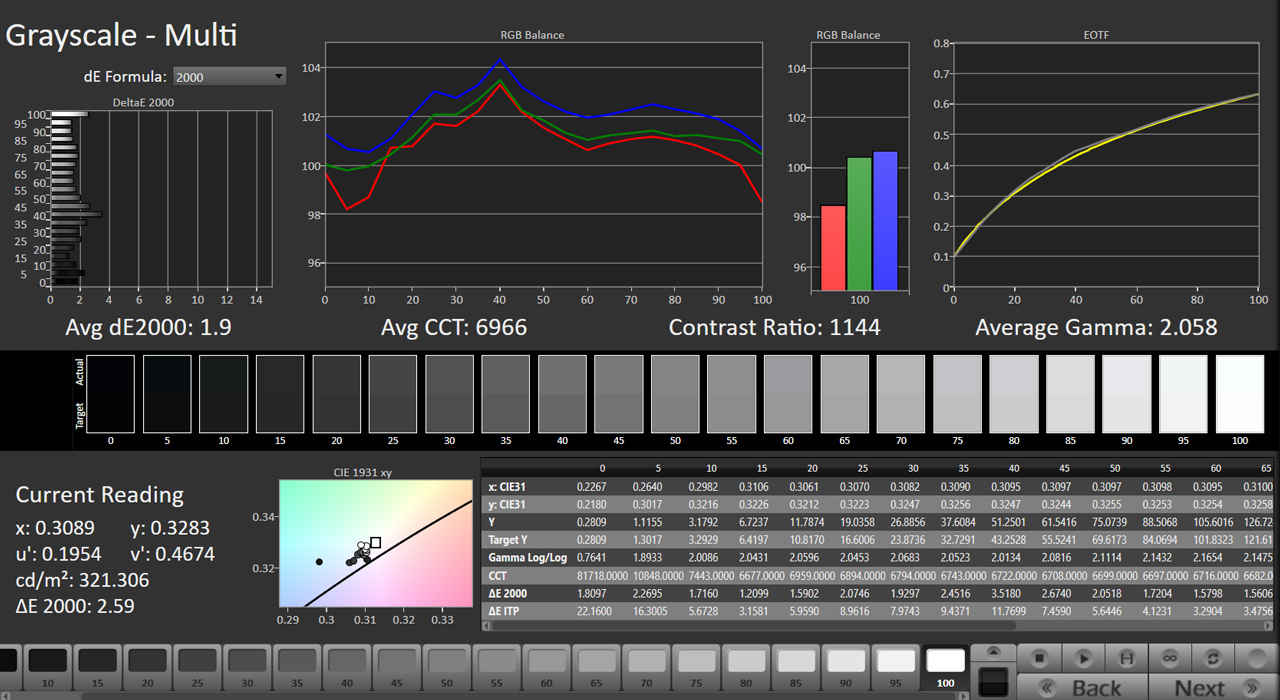Select the 100 percent white patch button
The image size is (1280, 700).
pos(946,667)
